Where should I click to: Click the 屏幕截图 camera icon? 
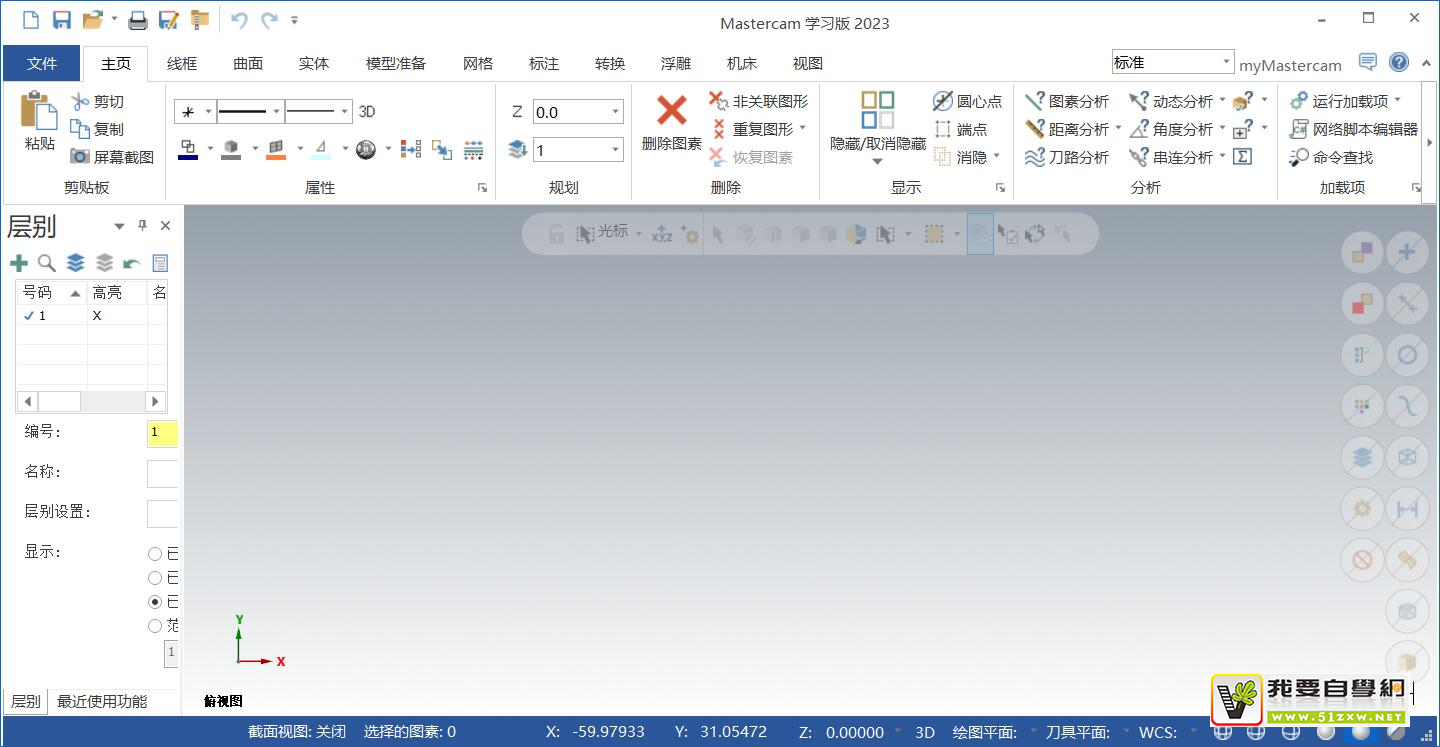(80, 157)
